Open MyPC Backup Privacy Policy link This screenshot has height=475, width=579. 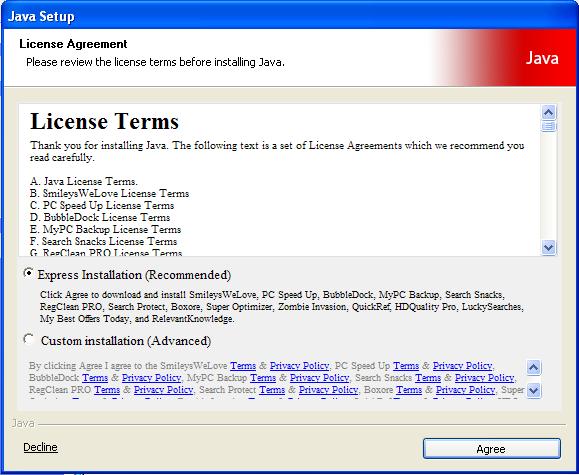319,377
